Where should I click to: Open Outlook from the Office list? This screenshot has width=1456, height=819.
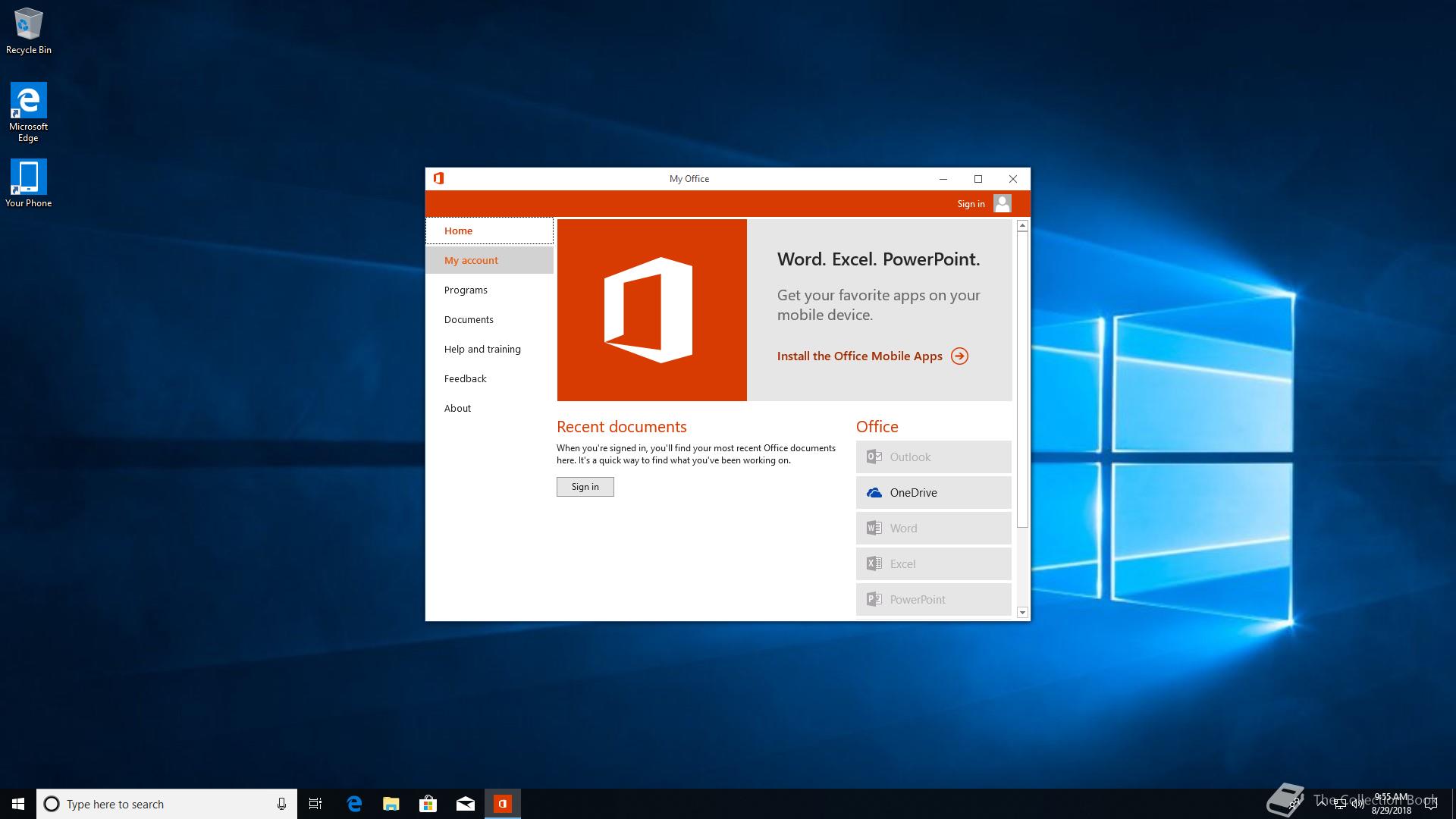click(x=934, y=457)
